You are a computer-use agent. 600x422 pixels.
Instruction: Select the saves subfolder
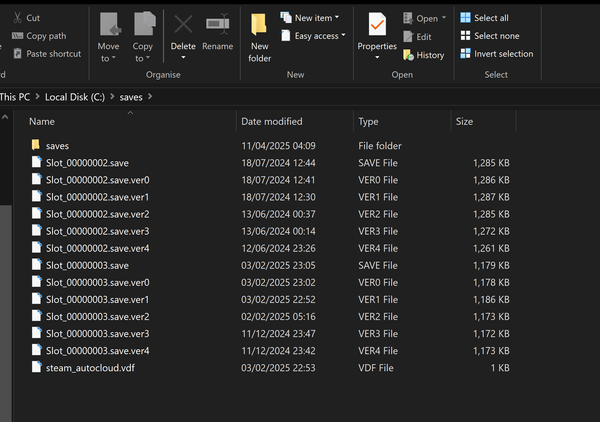(x=57, y=146)
